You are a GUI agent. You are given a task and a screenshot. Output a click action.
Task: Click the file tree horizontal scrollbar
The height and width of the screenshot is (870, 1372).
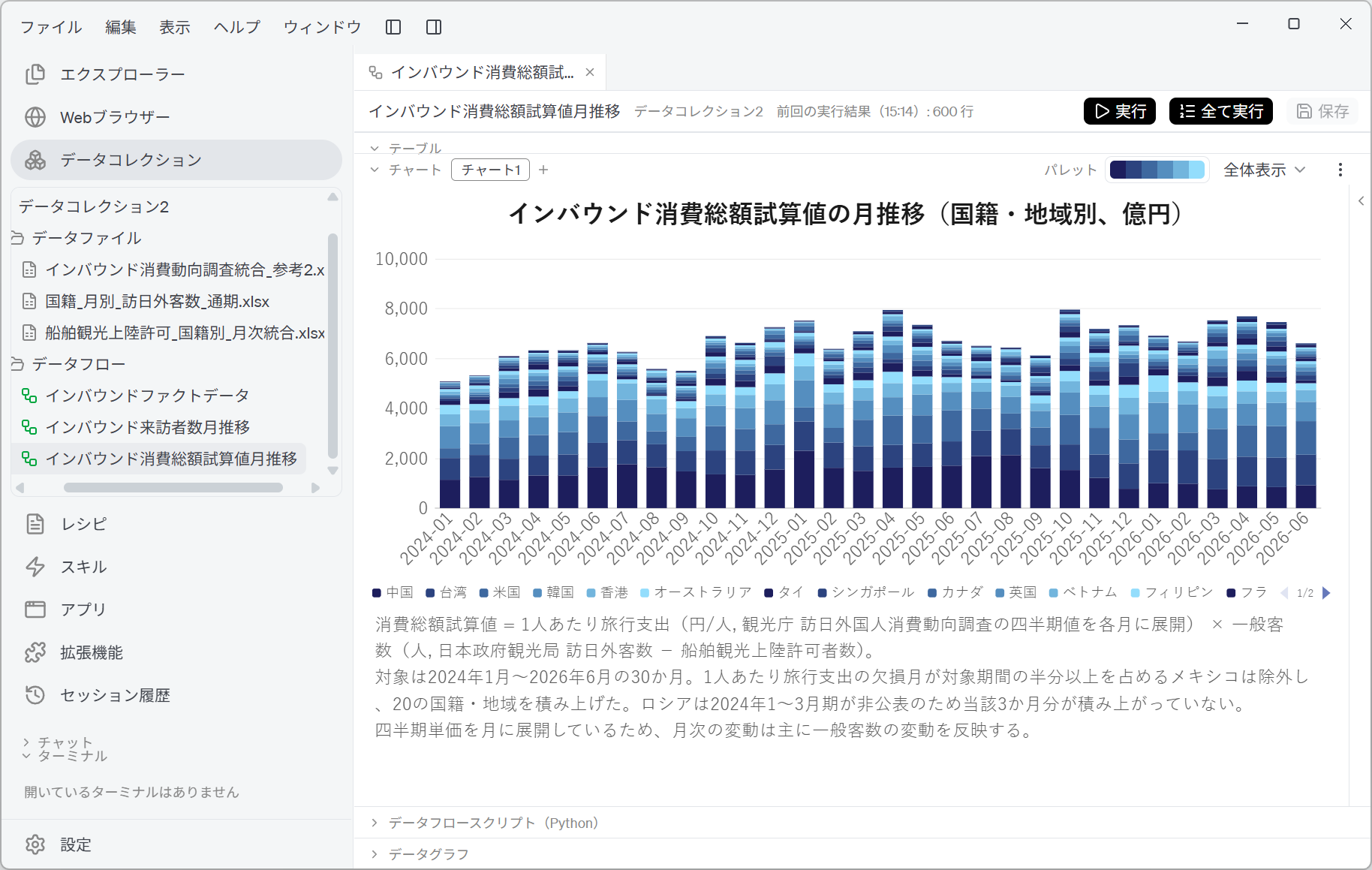tap(173, 488)
